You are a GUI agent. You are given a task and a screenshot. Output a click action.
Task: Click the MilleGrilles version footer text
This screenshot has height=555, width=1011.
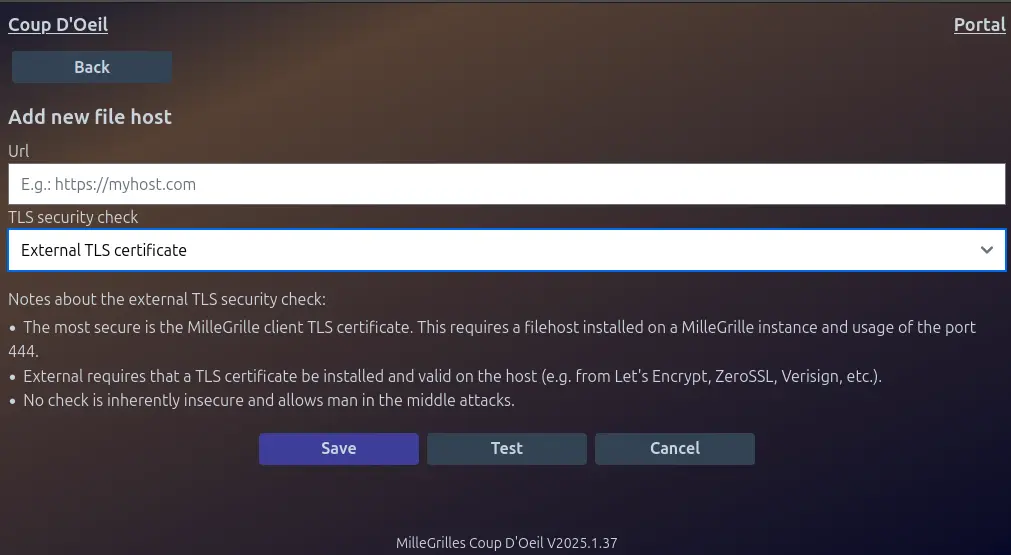coord(506,543)
